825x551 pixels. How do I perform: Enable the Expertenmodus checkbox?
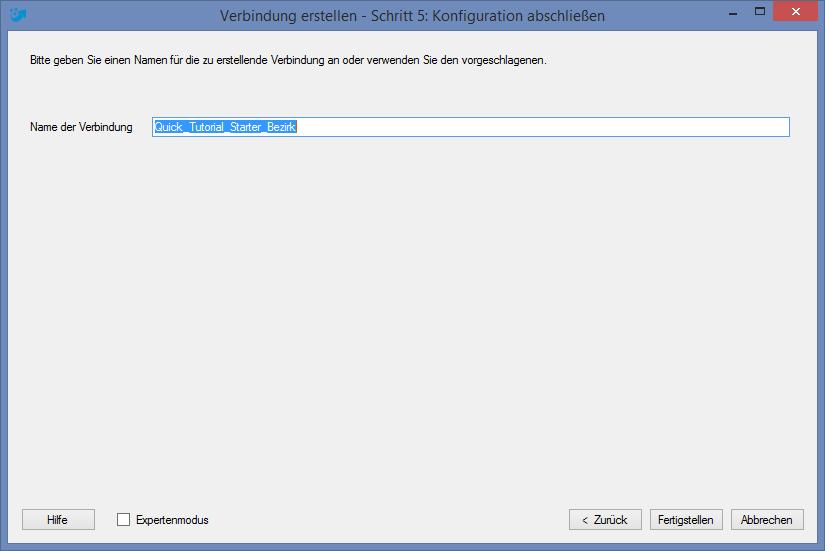pos(123,520)
